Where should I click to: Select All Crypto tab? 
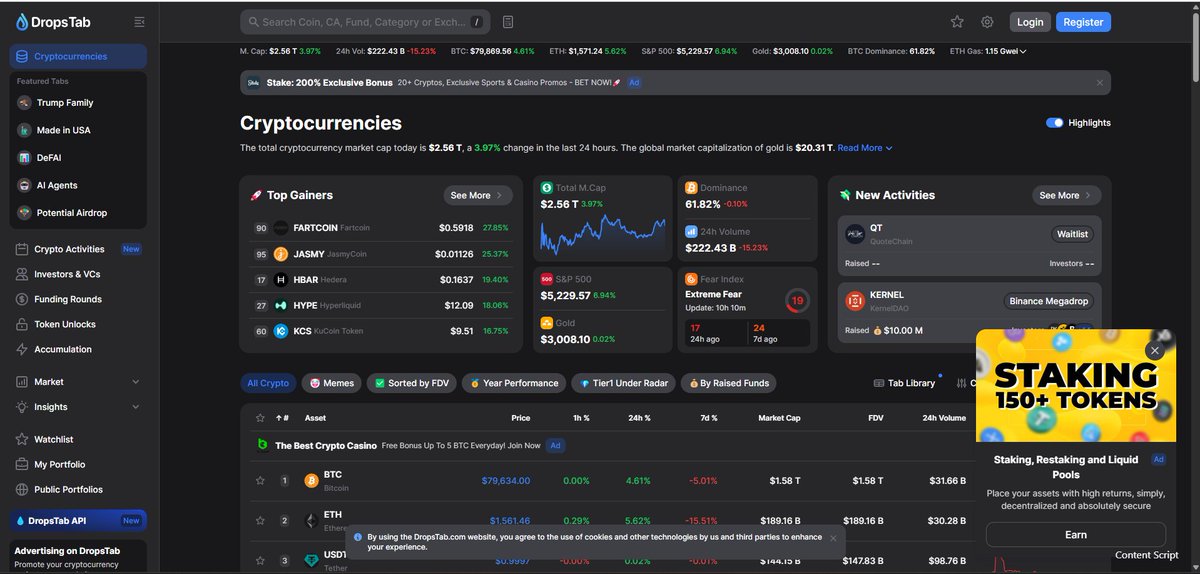pos(268,383)
